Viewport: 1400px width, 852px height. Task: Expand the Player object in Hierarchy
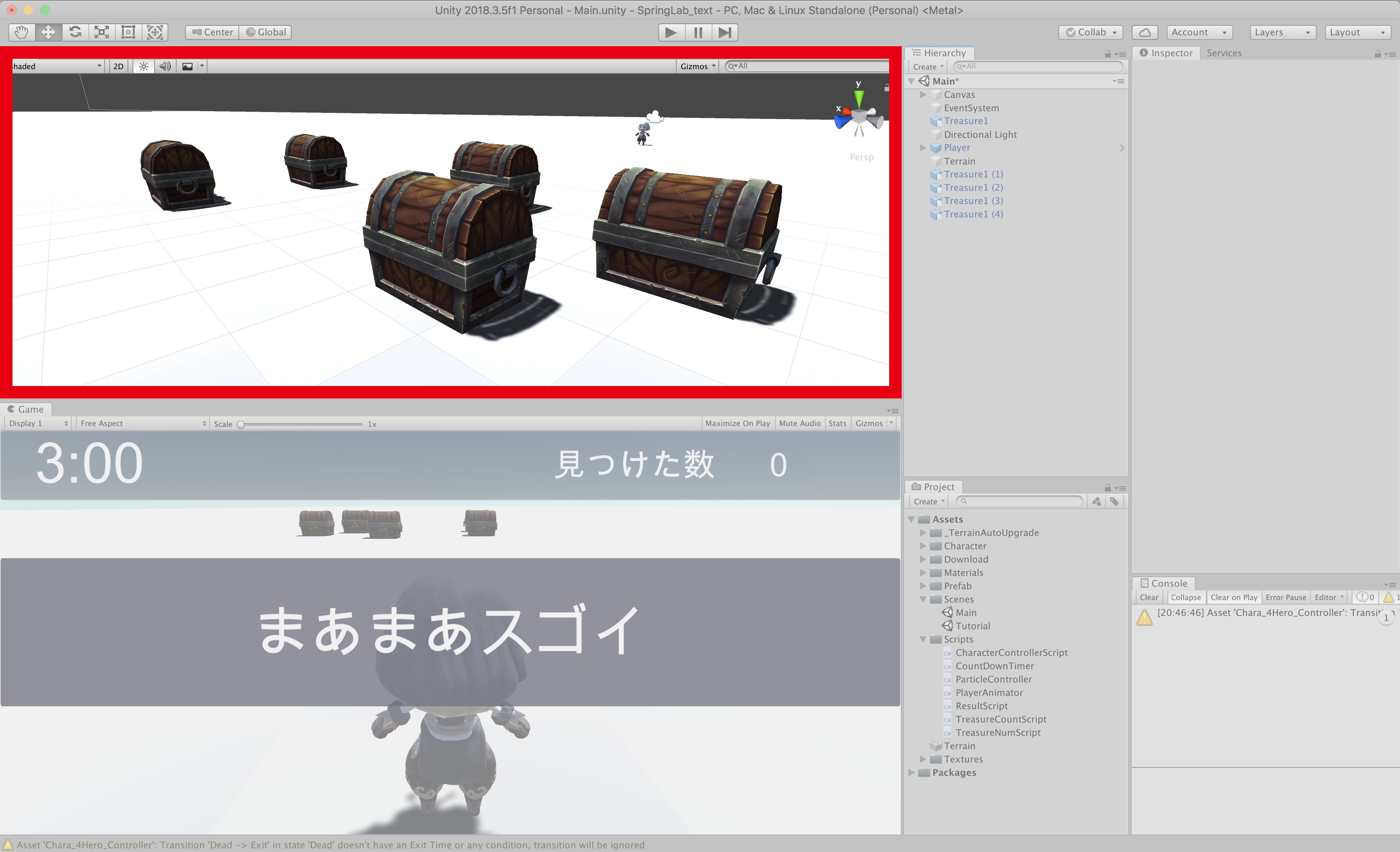point(923,148)
